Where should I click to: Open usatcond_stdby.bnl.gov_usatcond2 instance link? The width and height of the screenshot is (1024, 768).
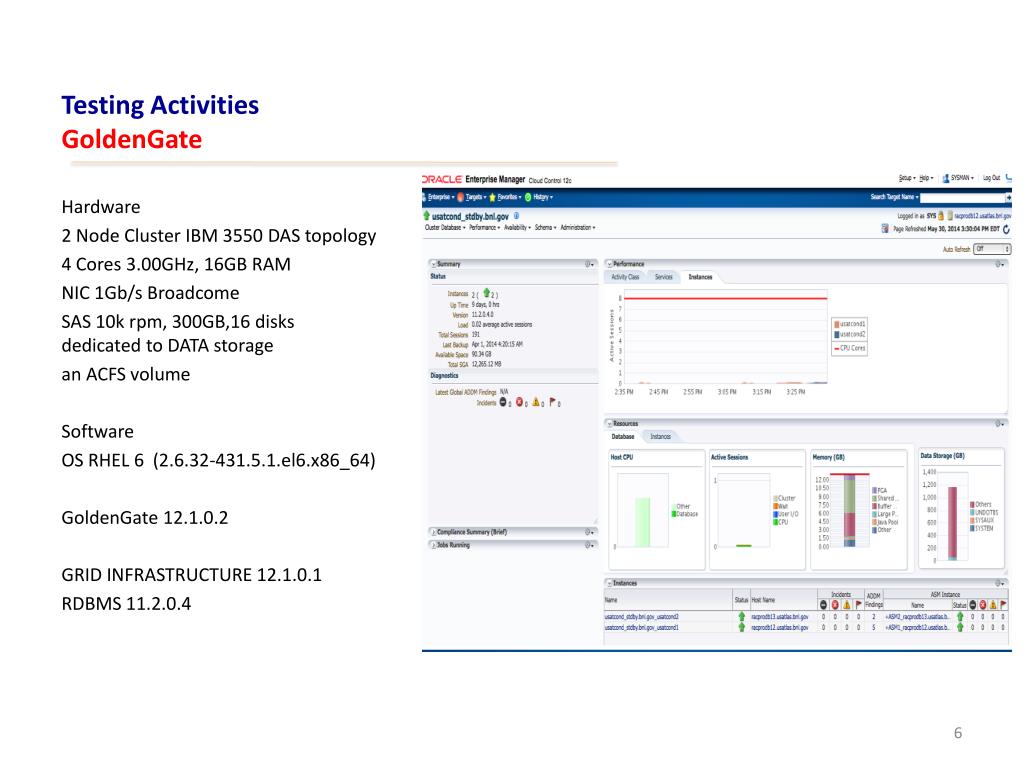coord(641,616)
